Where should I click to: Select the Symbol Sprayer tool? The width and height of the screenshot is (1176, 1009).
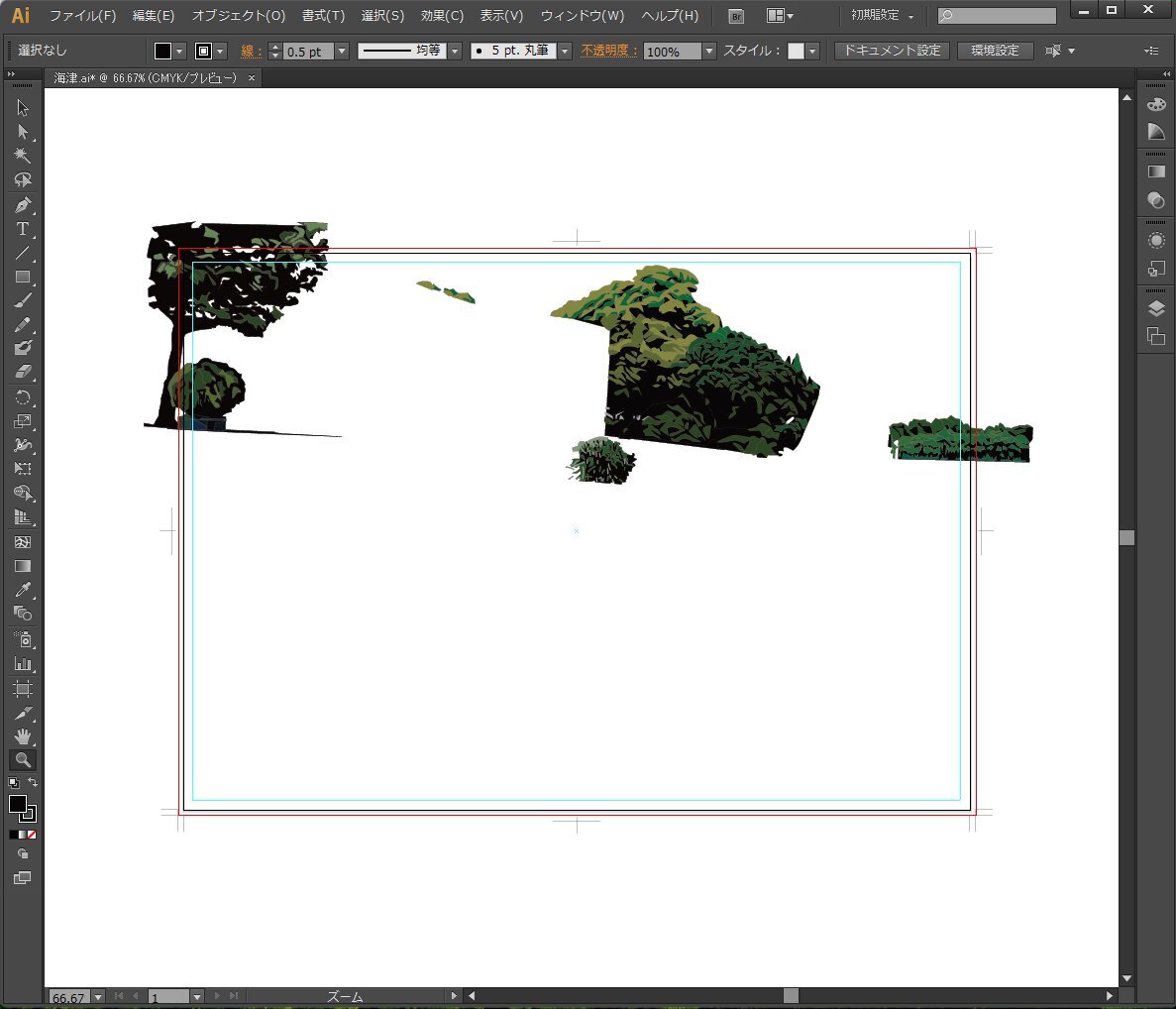tap(23, 640)
